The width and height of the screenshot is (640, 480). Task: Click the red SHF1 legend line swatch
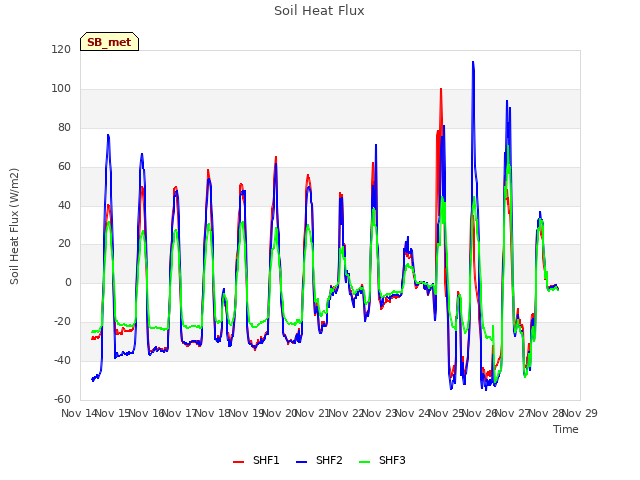238,461
